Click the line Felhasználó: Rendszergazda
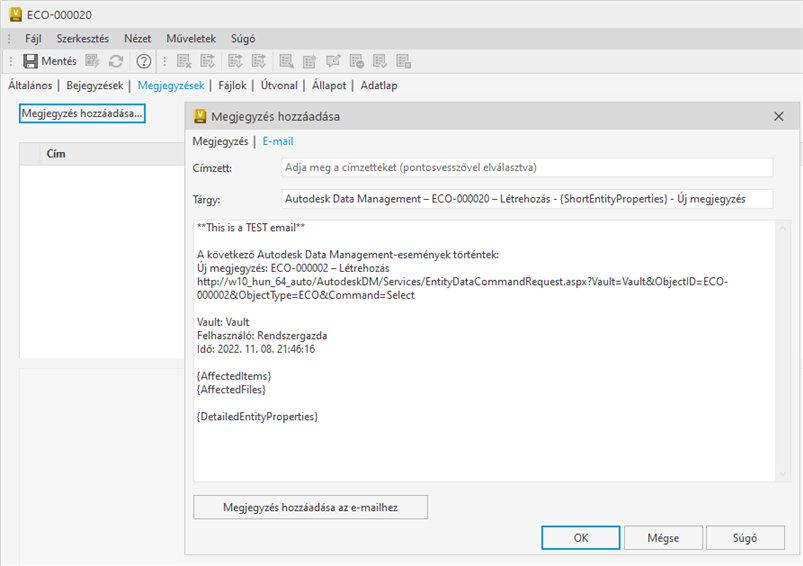Image resolution: width=803 pixels, height=566 pixels. tap(262, 336)
